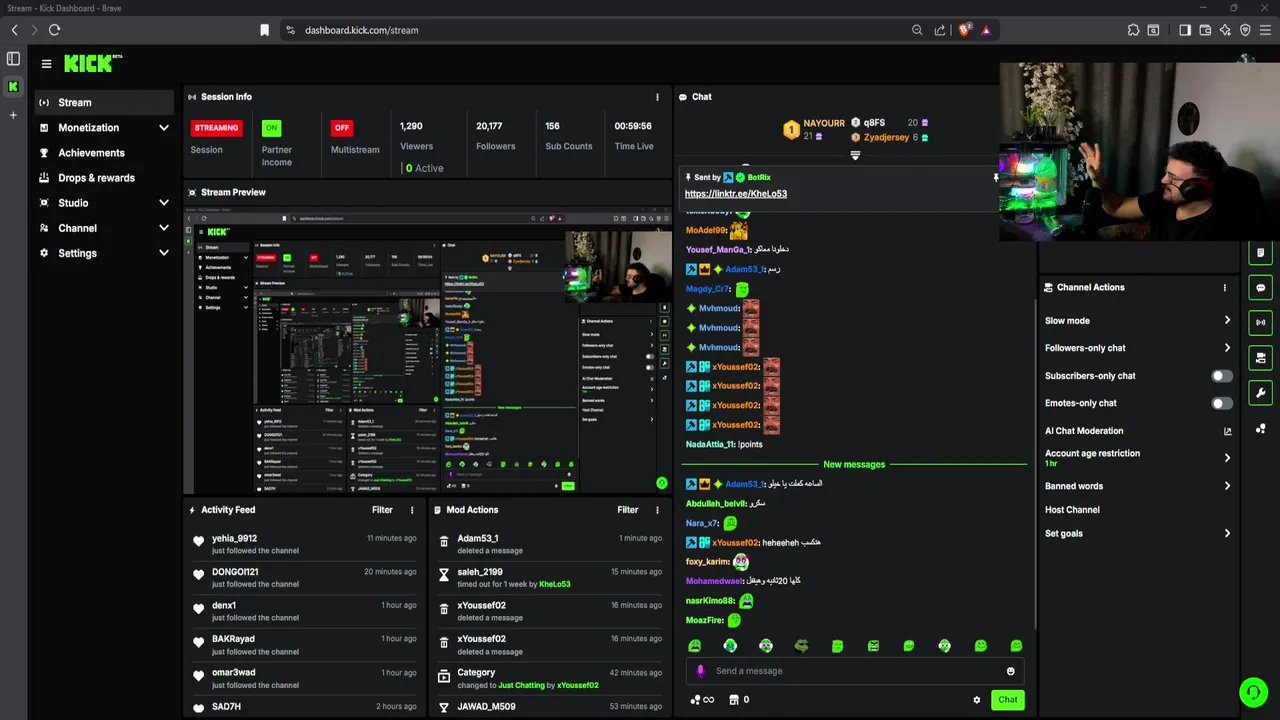Open the hamburger menu beside Kick logo

[x=46, y=64]
